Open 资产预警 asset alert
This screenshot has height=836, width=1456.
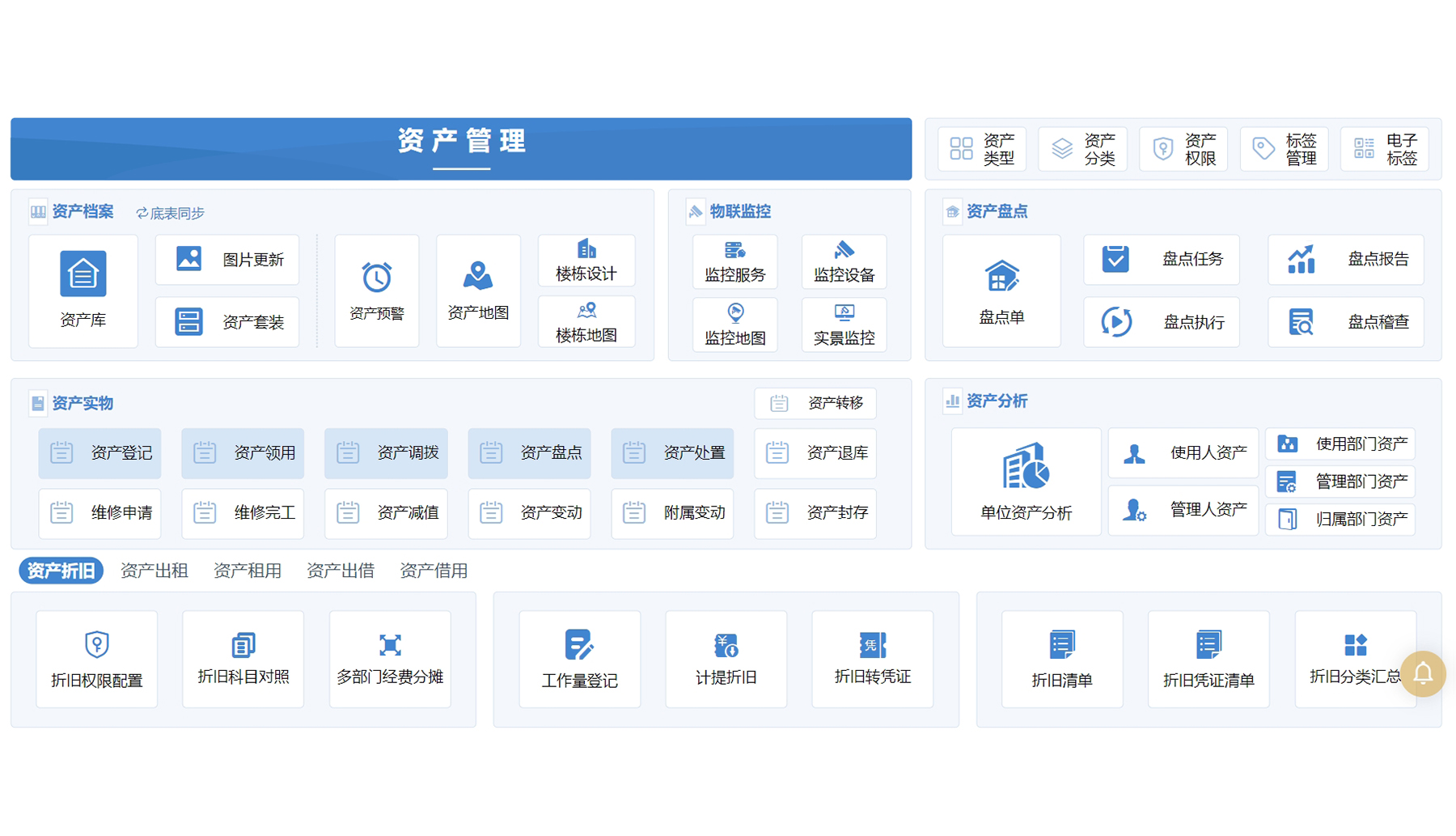pyautogui.click(x=377, y=290)
